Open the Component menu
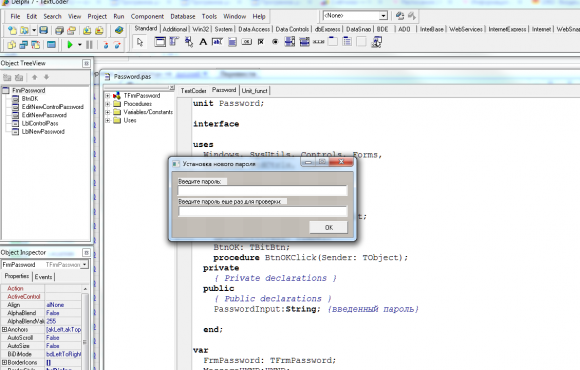Image resolution: width=580 pixels, height=370 pixels. click(x=147, y=16)
